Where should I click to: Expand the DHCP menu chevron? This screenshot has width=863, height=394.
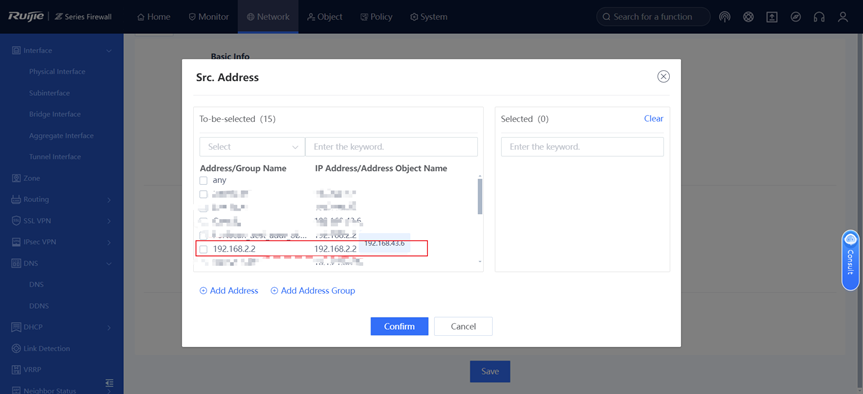(x=109, y=328)
